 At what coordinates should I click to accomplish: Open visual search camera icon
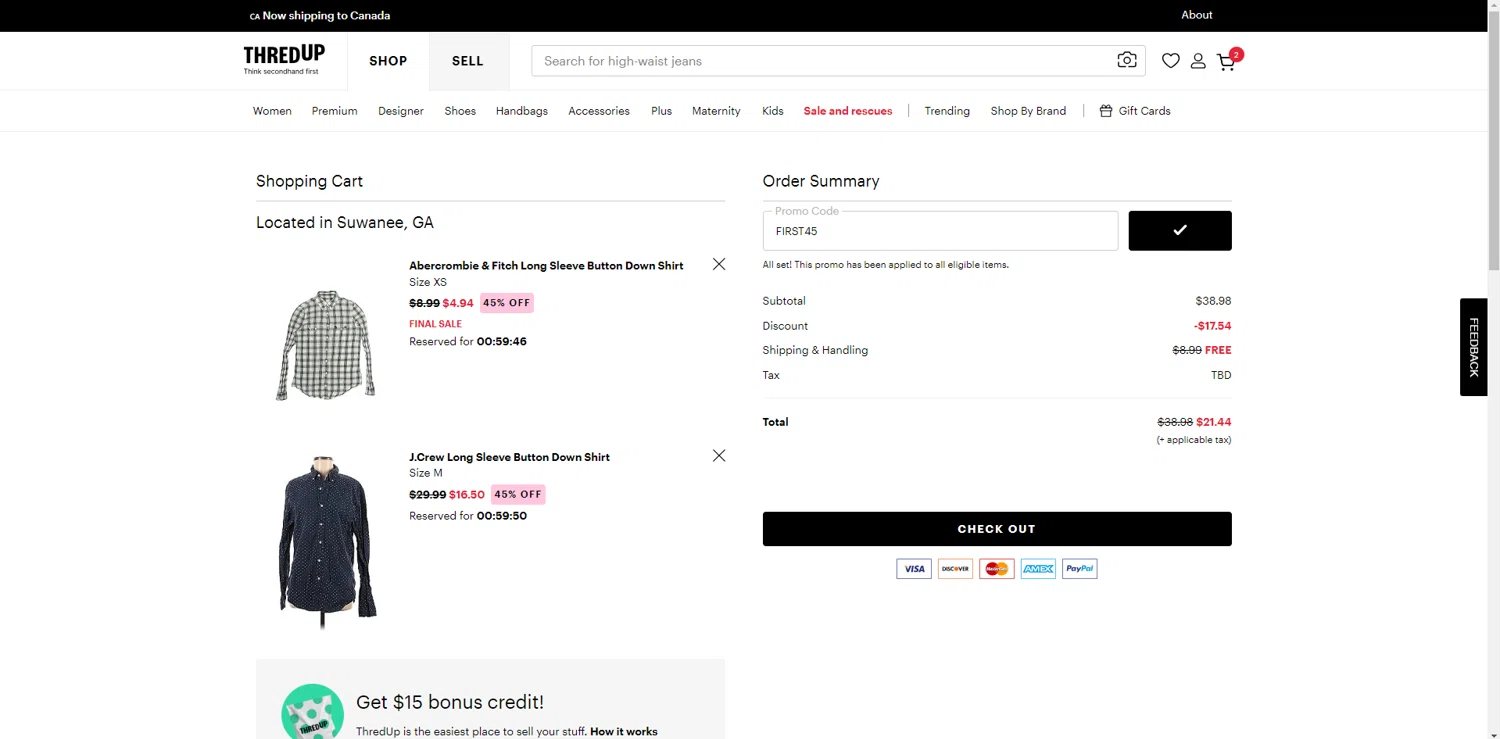[x=1127, y=60]
